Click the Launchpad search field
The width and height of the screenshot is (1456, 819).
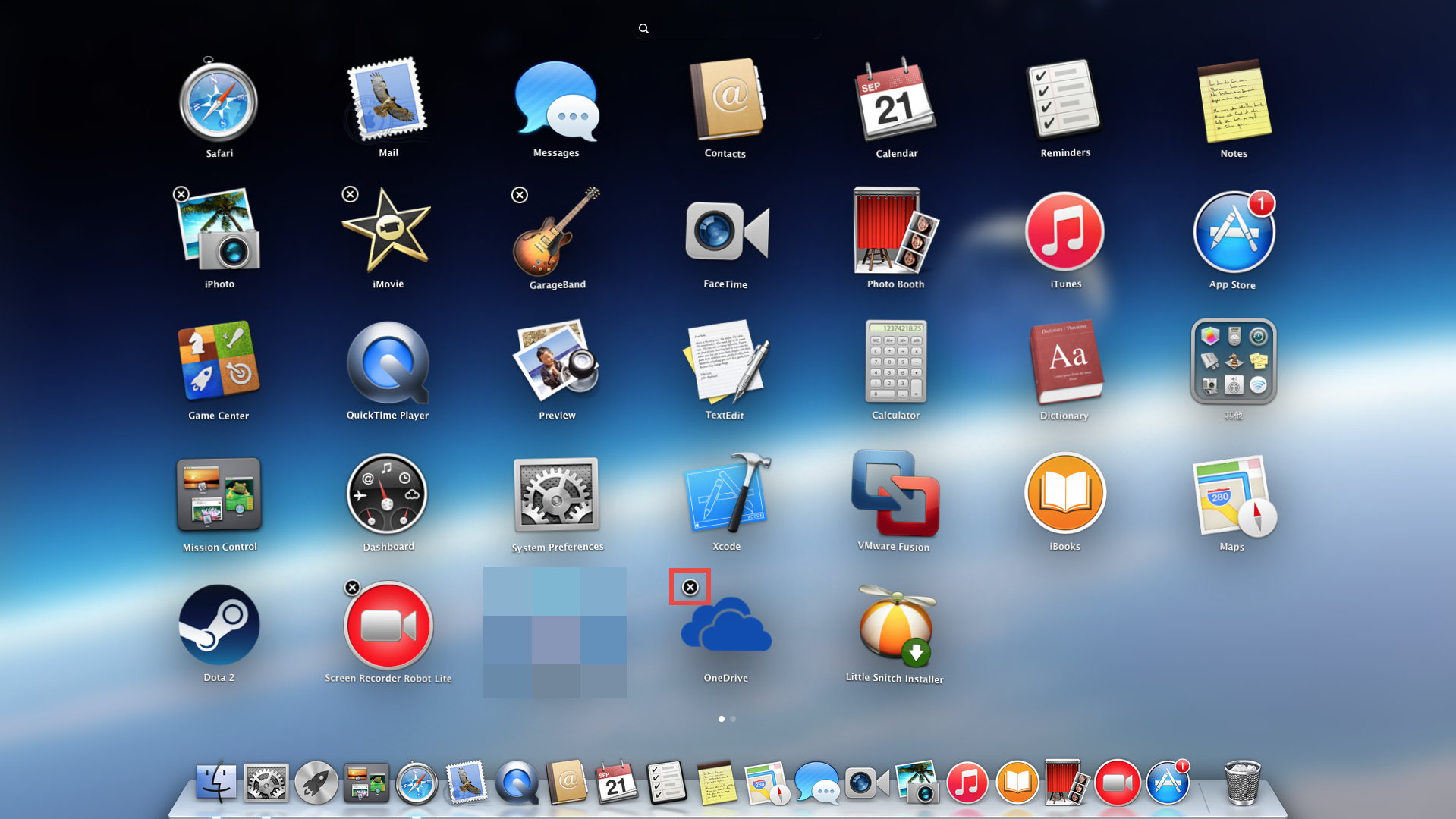(727, 28)
